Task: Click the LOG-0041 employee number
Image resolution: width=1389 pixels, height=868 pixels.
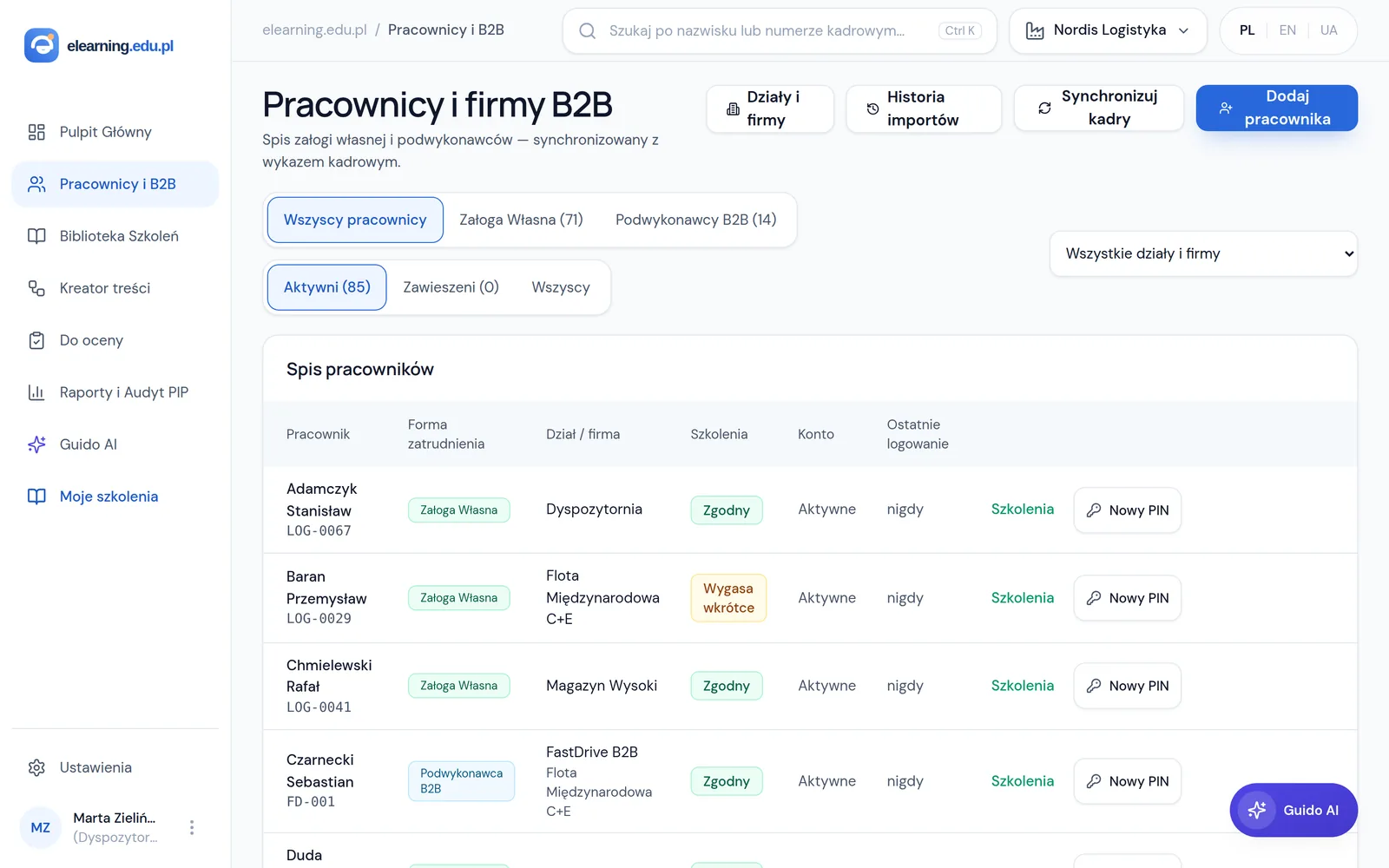Action: click(x=319, y=707)
